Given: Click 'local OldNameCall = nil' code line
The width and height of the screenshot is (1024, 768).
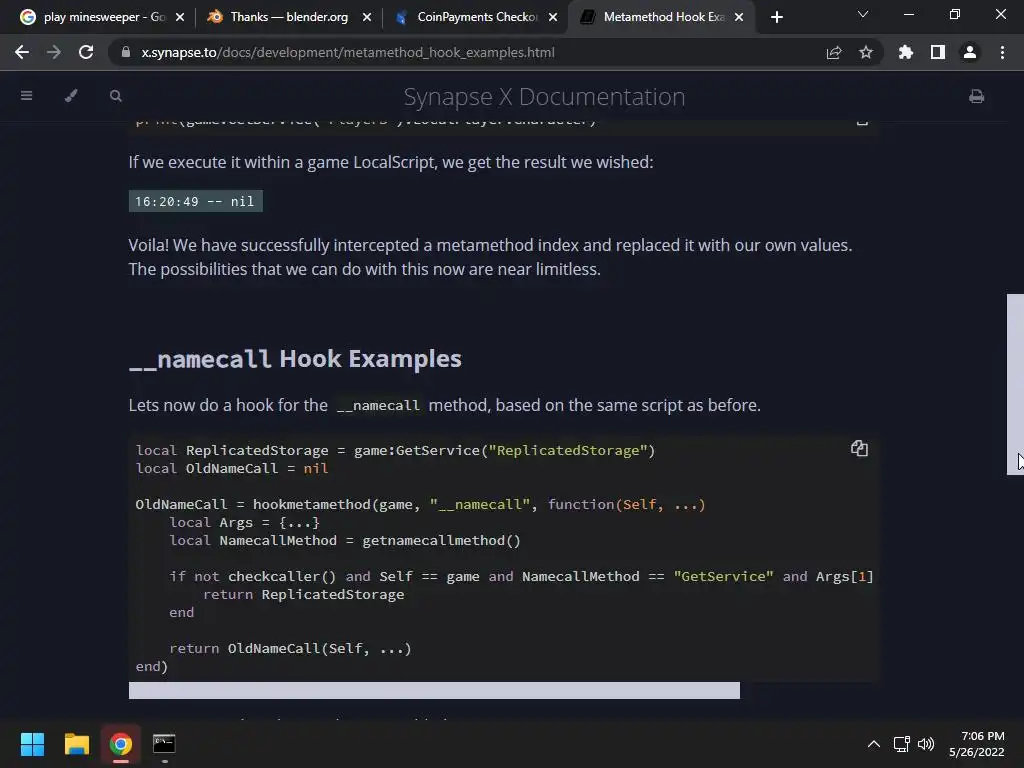Looking at the screenshot, I should [232, 468].
